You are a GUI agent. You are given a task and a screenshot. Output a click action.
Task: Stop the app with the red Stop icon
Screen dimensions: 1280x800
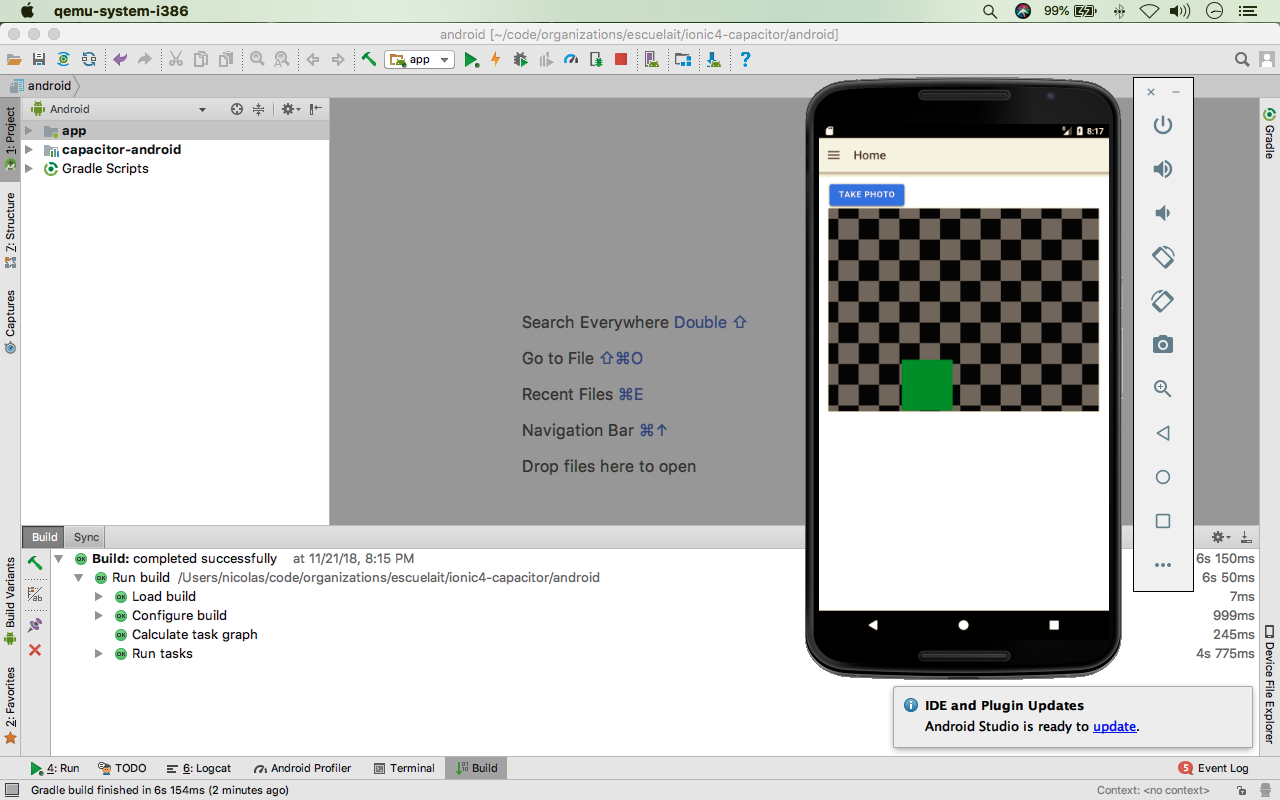pyautogui.click(x=618, y=59)
